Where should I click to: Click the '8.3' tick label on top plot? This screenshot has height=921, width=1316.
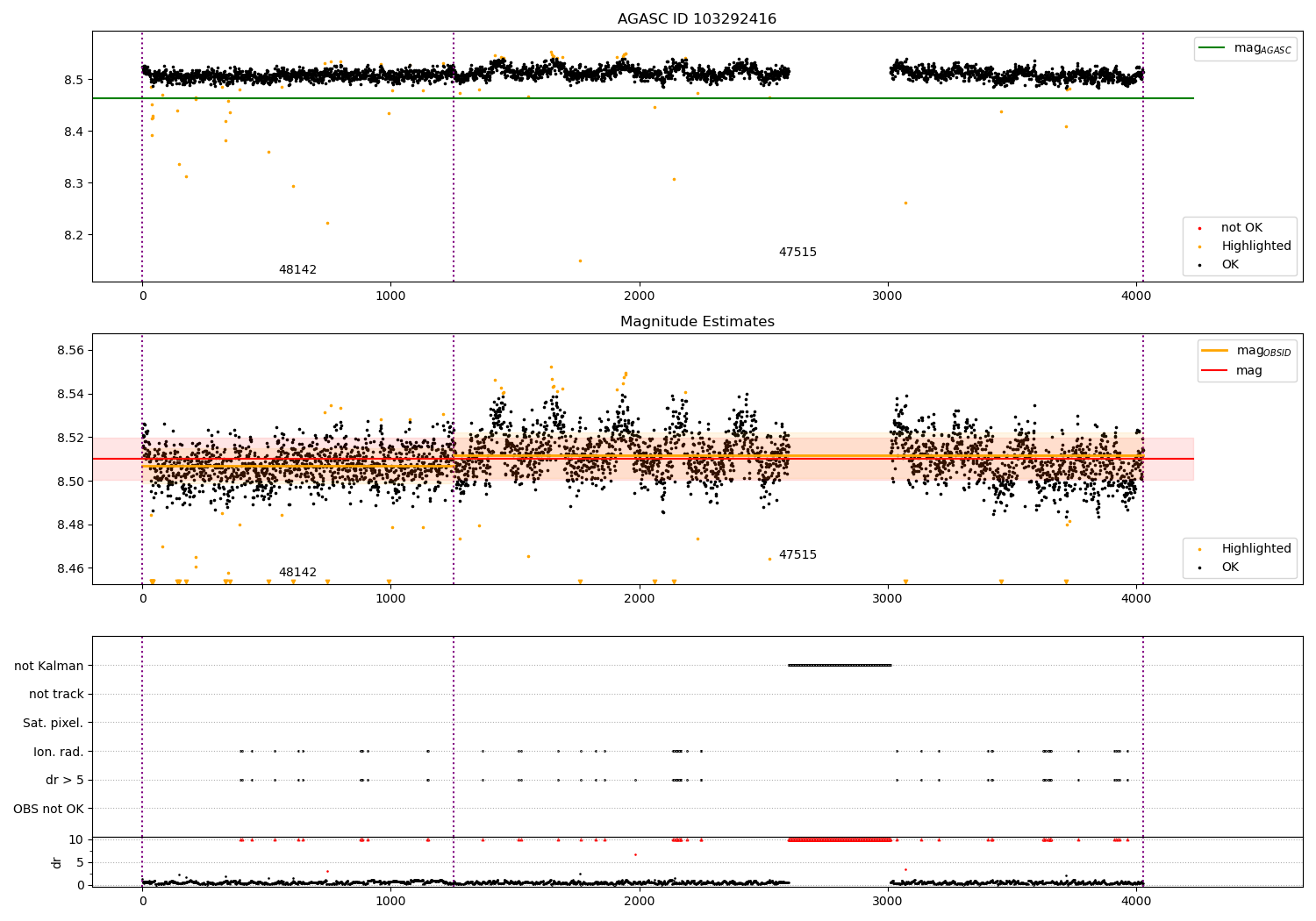click(x=73, y=183)
